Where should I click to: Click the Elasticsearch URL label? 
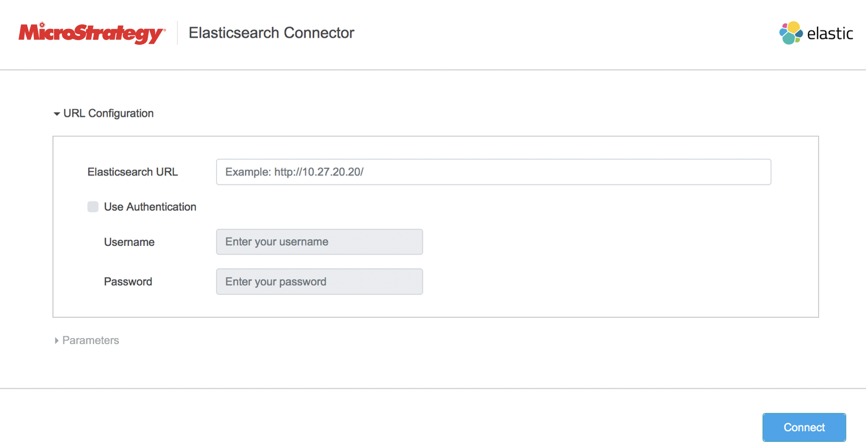coord(132,172)
